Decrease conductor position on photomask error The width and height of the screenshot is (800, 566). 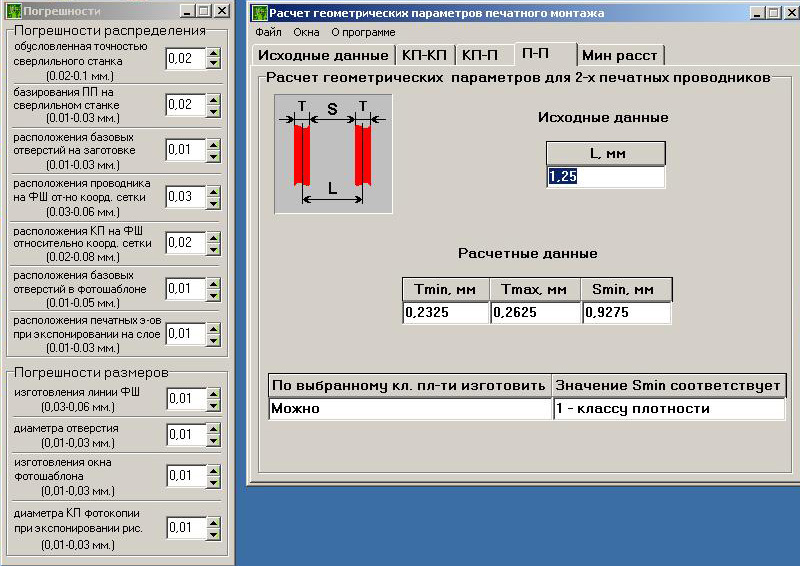click(x=213, y=203)
